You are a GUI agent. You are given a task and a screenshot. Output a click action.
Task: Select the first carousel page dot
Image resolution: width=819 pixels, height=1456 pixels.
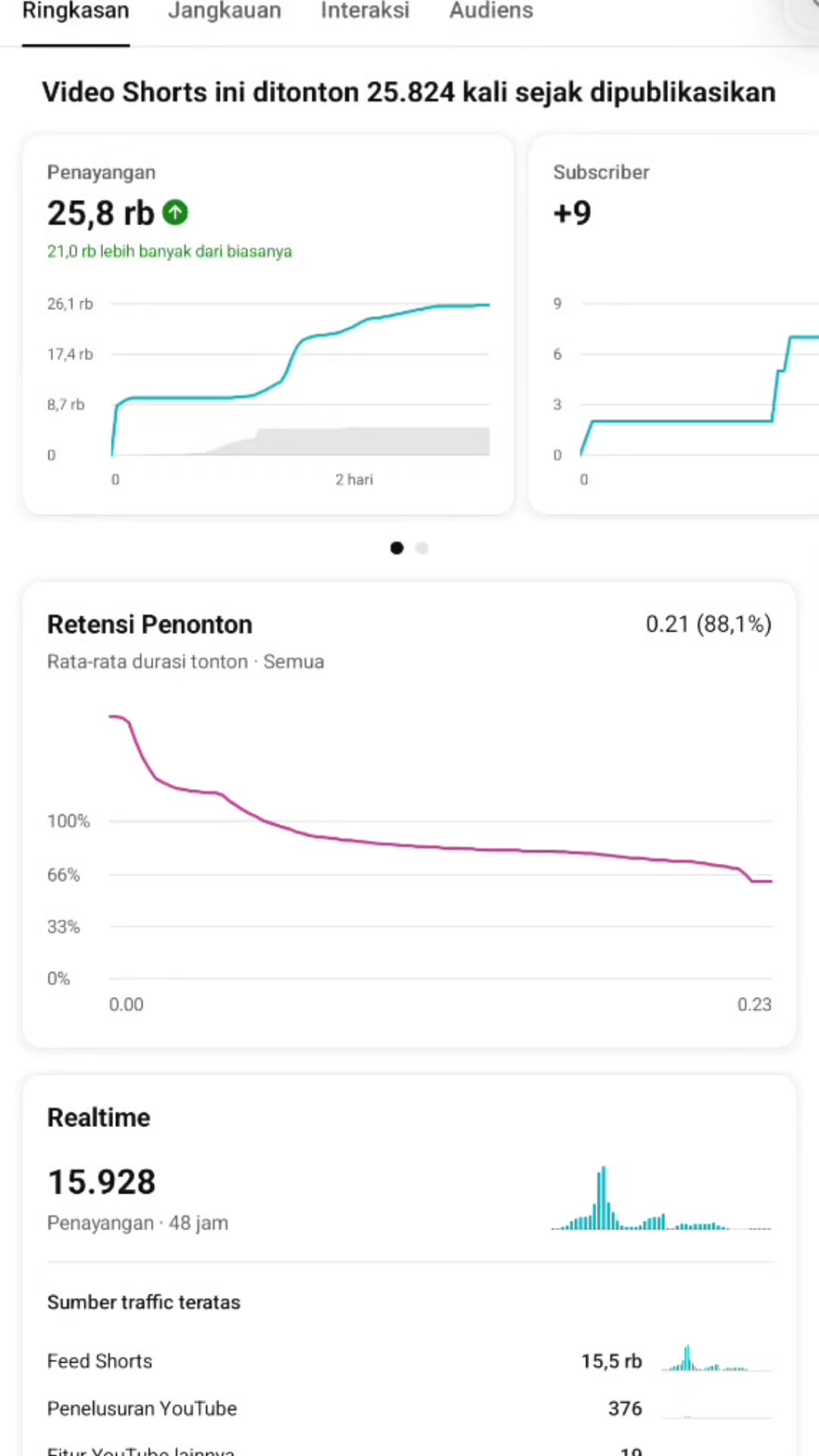click(x=397, y=548)
